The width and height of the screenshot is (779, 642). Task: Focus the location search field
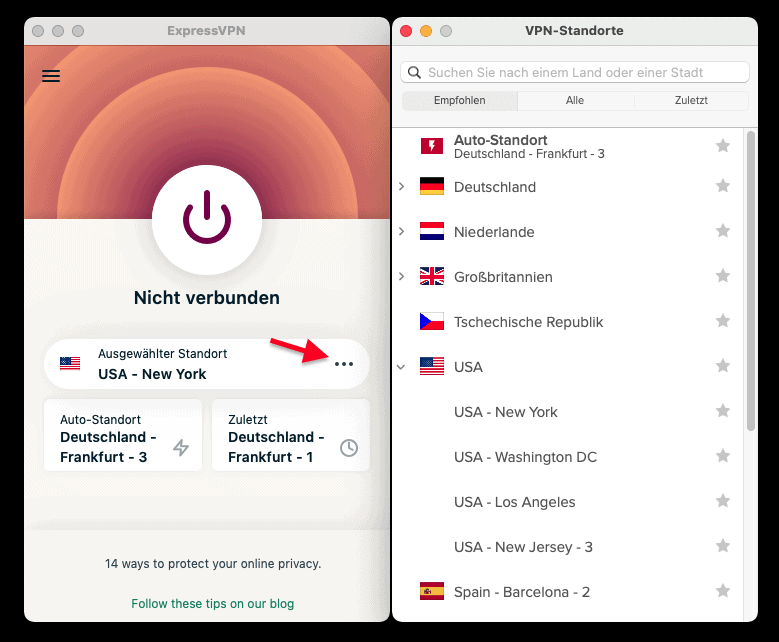point(575,73)
